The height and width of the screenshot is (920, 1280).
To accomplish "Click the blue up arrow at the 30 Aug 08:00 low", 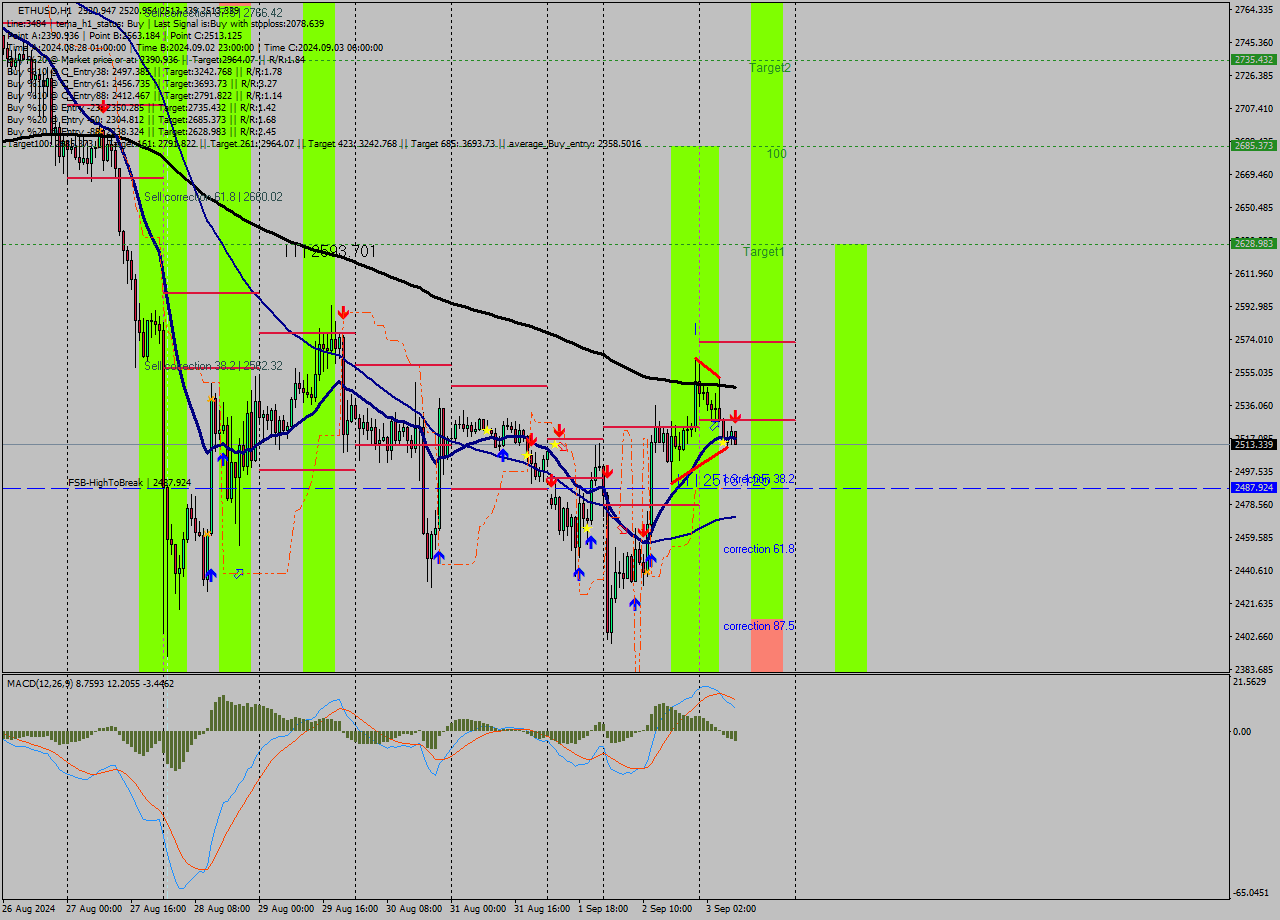I will point(439,556).
